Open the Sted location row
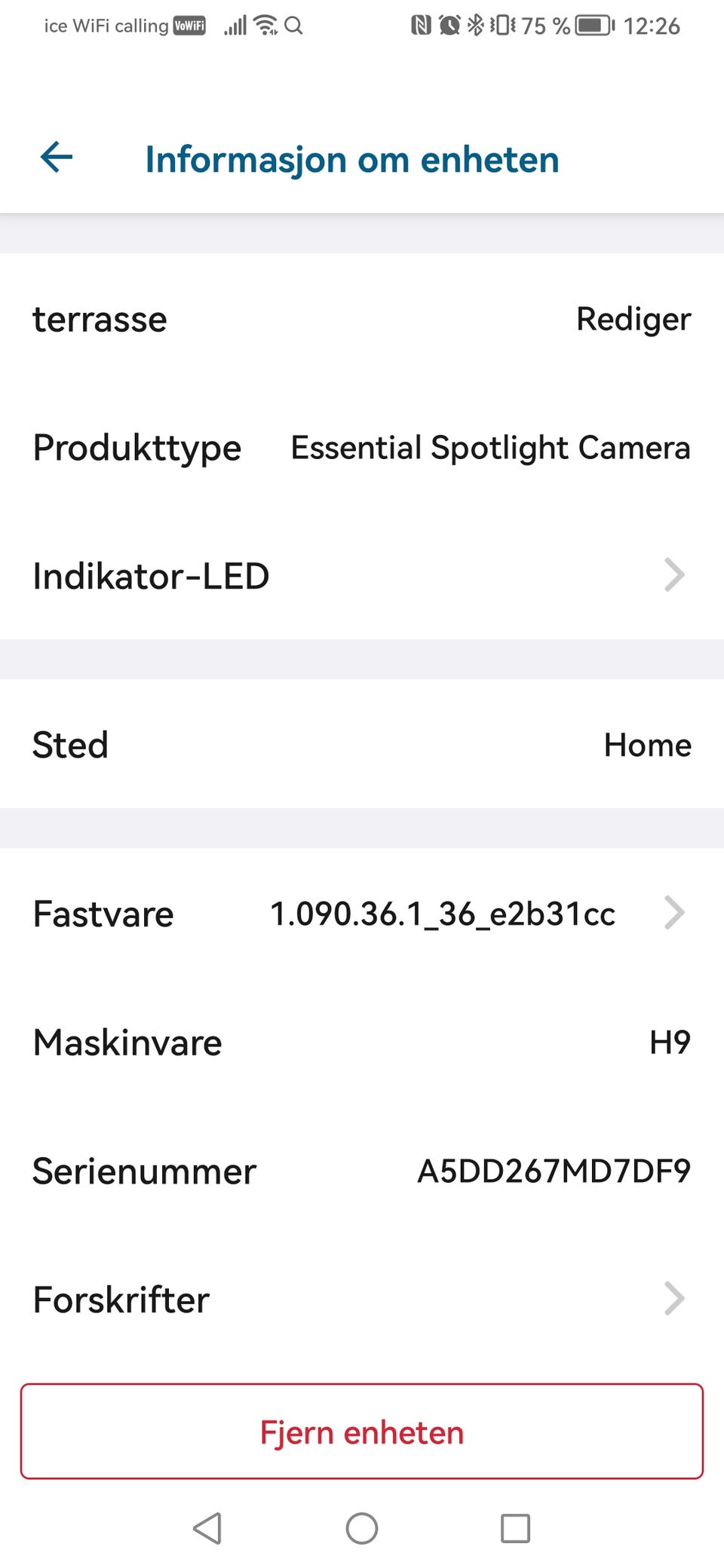Screen dimensions: 724x1568 point(362,744)
